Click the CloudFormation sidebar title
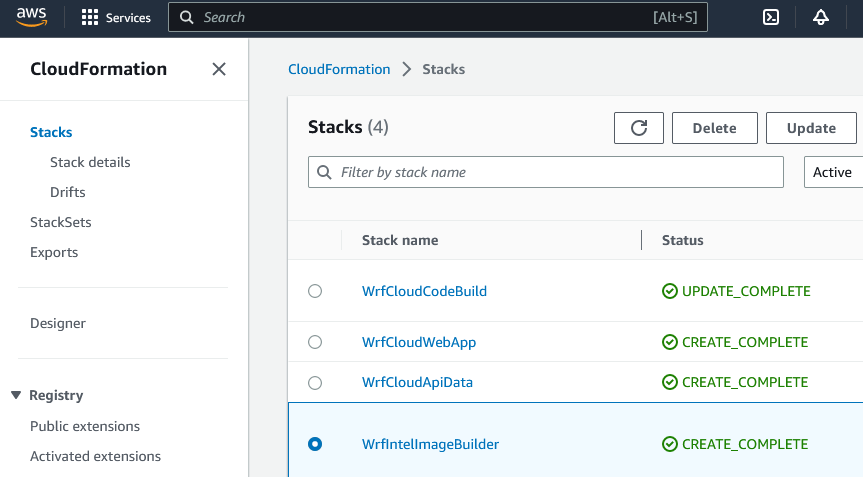This screenshot has height=477, width=863. click(x=99, y=69)
